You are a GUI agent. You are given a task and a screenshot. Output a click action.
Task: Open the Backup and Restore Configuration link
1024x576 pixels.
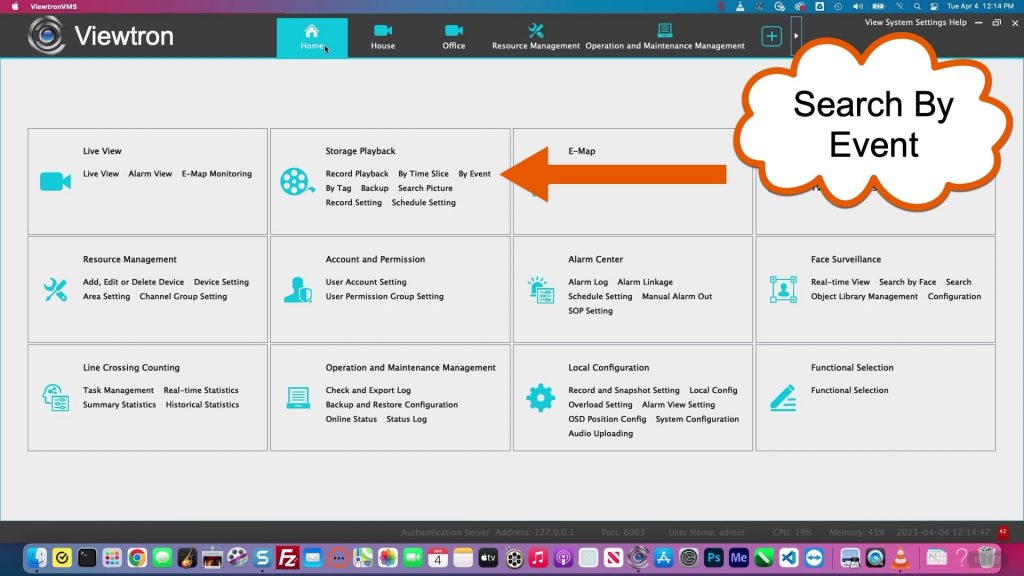[392, 405]
